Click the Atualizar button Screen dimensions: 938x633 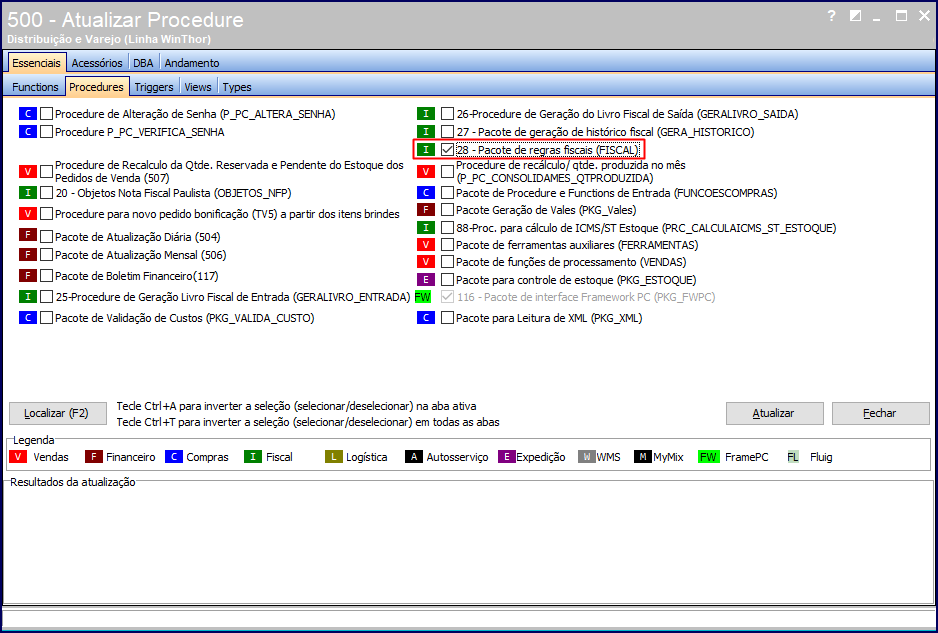(774, 413)
